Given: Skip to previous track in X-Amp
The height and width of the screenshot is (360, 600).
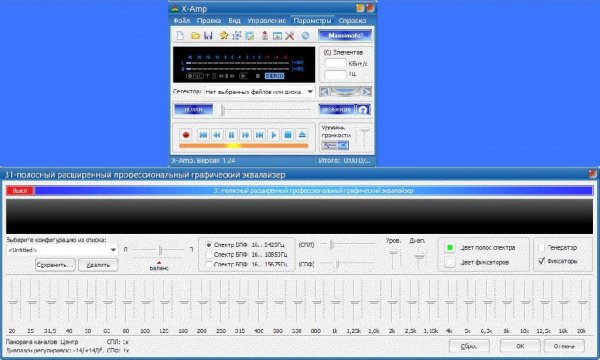Looking at the screenshot, I should (x=203, y=135).
